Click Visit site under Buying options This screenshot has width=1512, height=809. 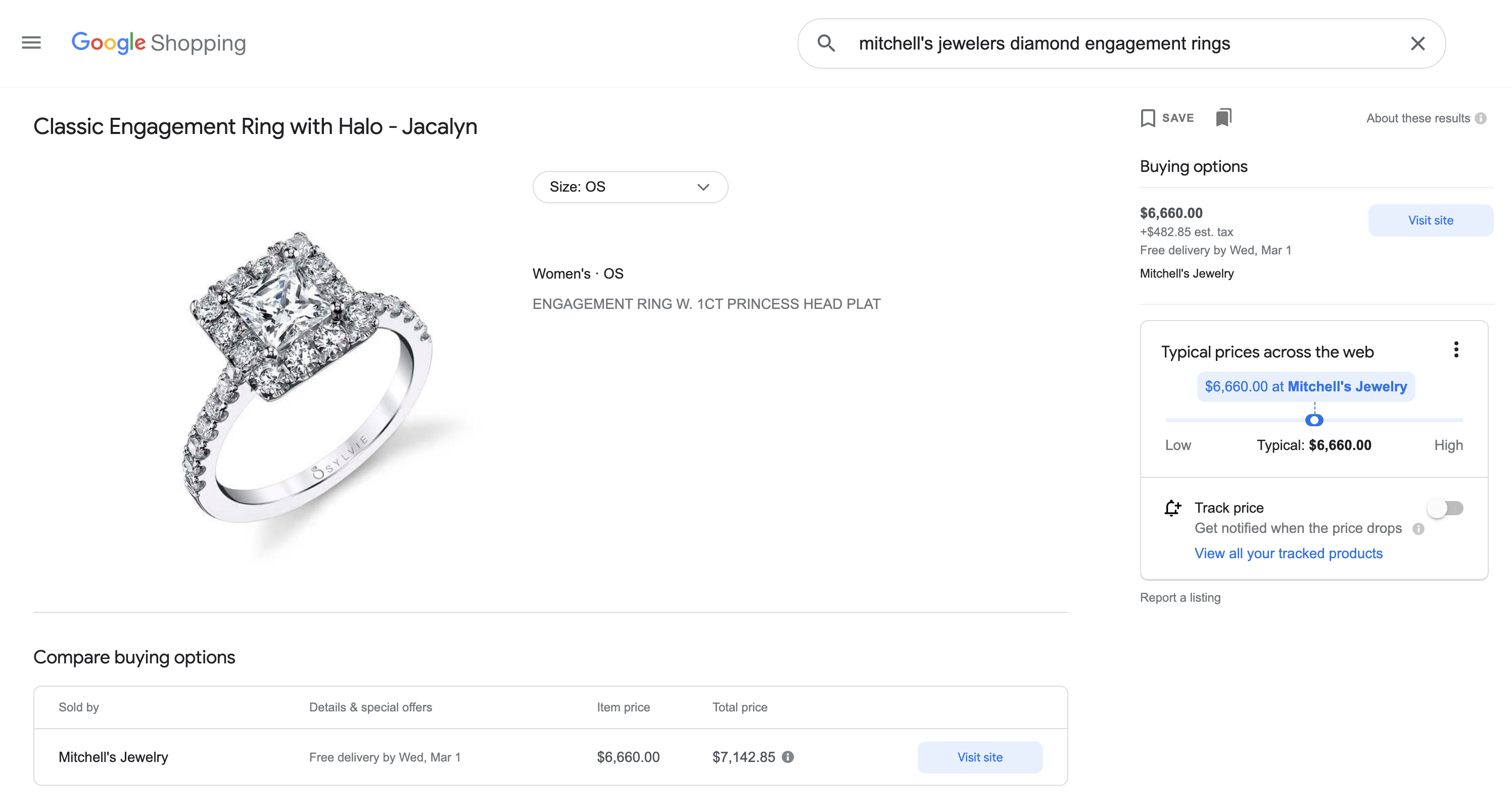(x=1430, y=221)
